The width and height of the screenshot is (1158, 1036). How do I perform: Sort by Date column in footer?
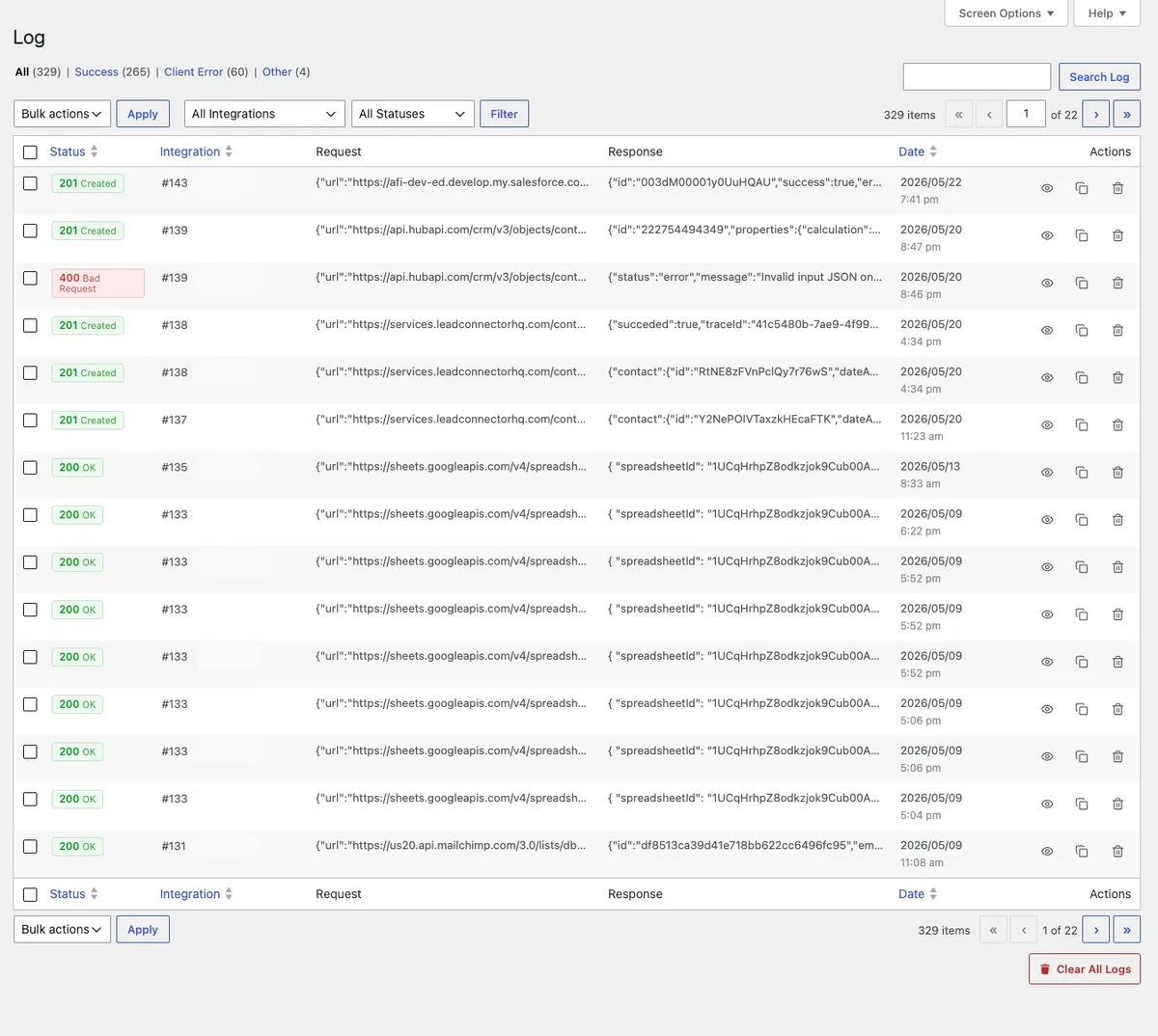click(x=918, y=894)
